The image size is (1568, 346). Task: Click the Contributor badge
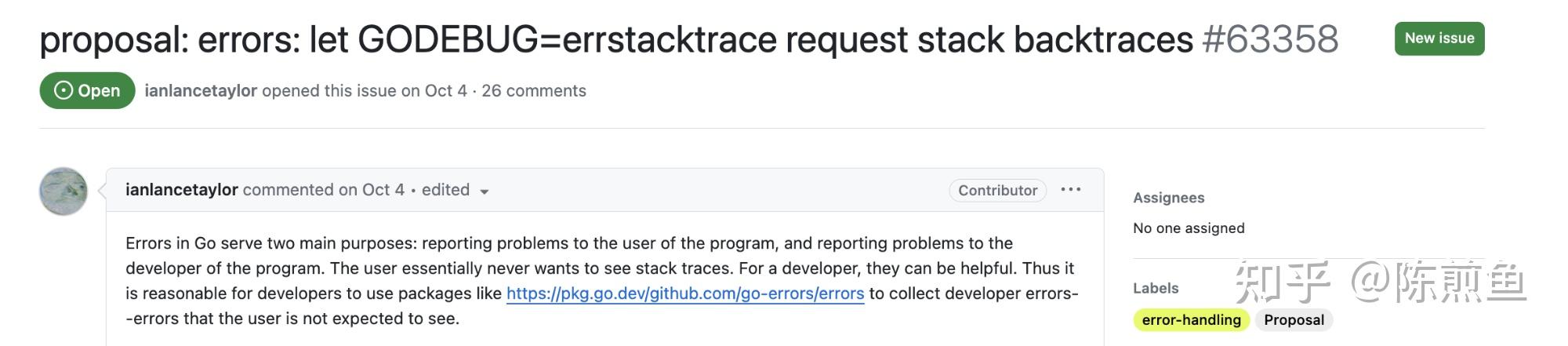997,191
